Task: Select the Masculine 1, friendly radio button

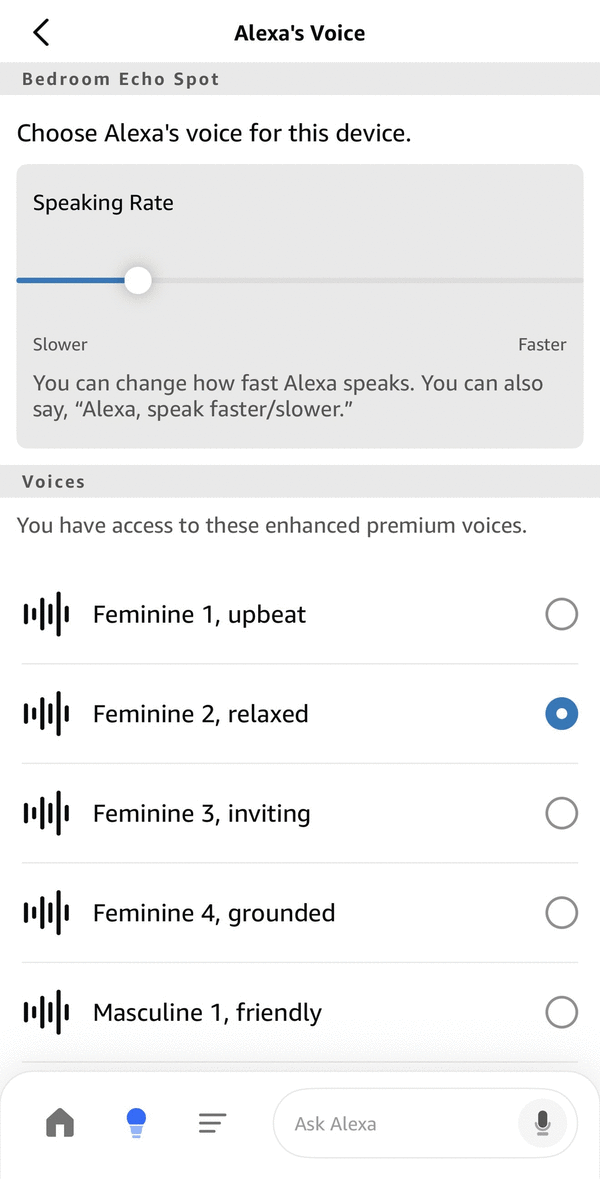Action: 561,1012
